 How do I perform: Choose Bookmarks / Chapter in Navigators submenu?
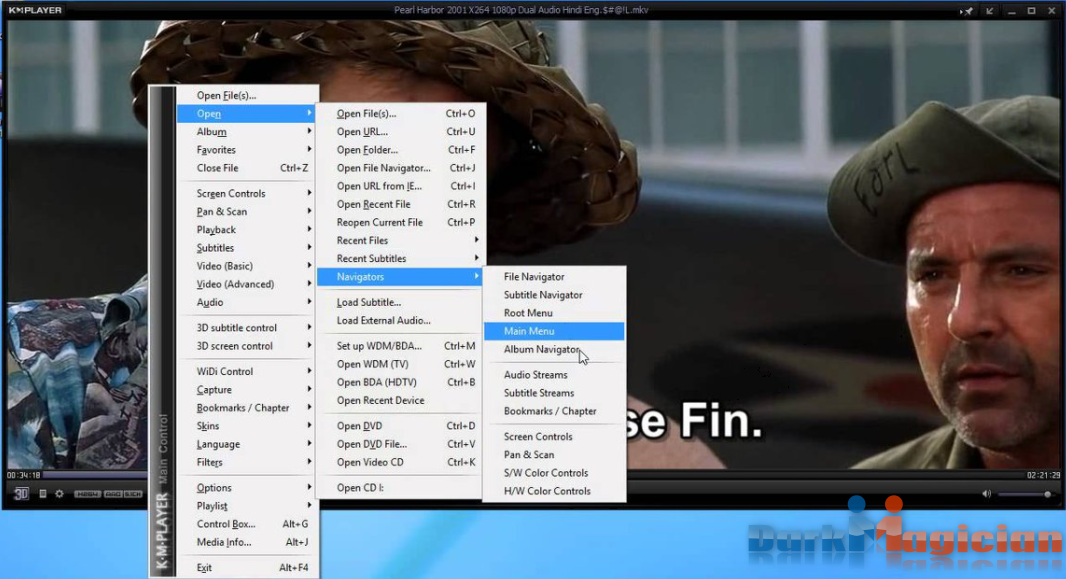[x=554, y=411]
